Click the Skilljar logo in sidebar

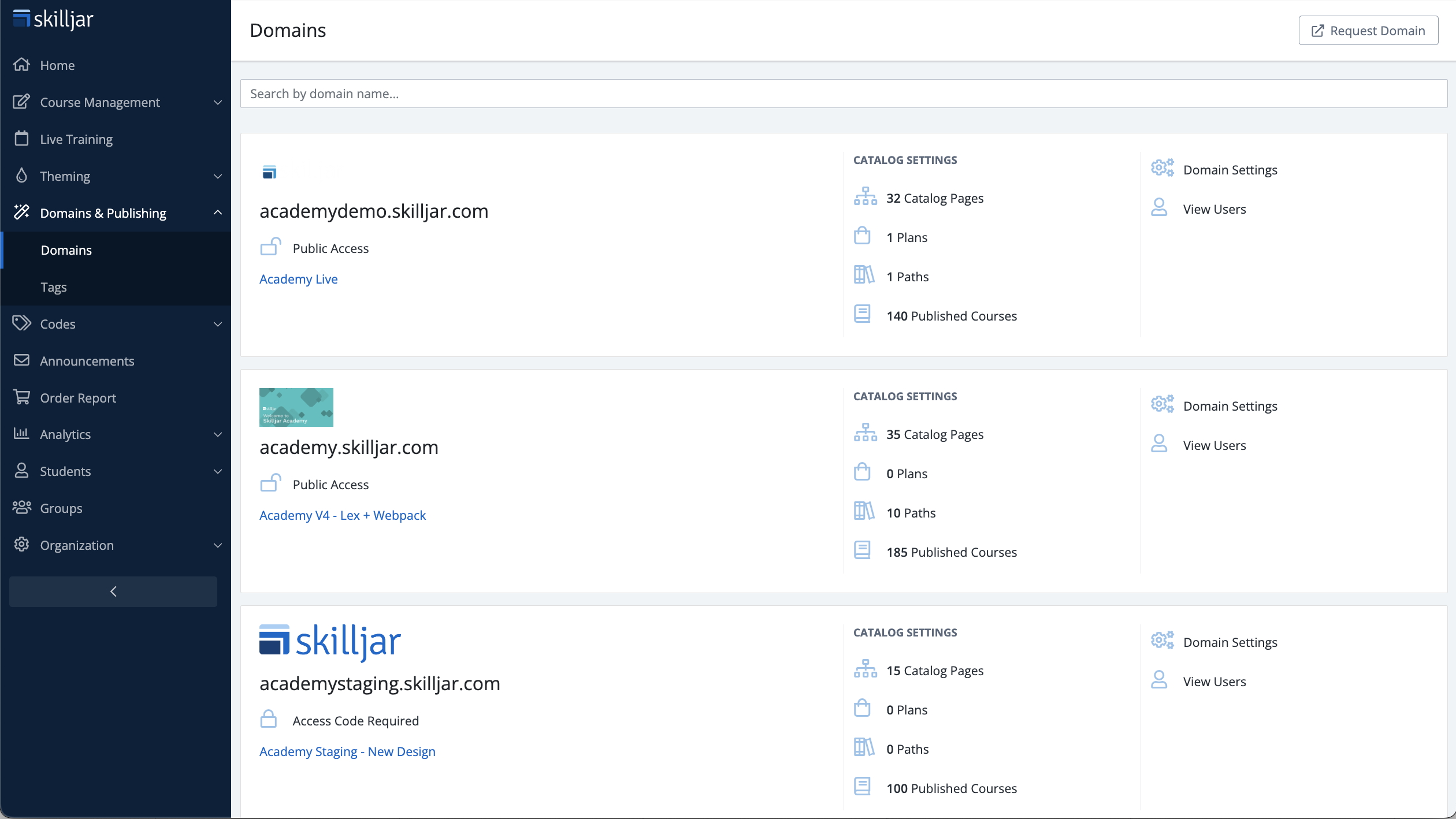(x=53, y=19)
